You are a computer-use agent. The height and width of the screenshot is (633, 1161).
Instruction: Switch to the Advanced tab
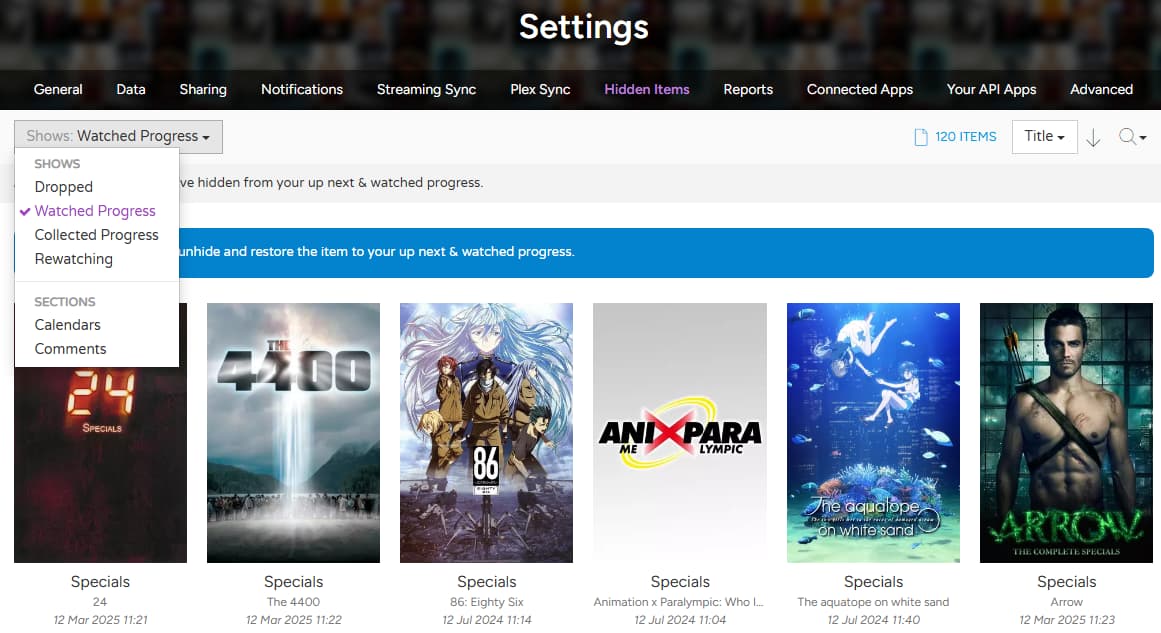pyautogui.click(x=1101, y=90)
